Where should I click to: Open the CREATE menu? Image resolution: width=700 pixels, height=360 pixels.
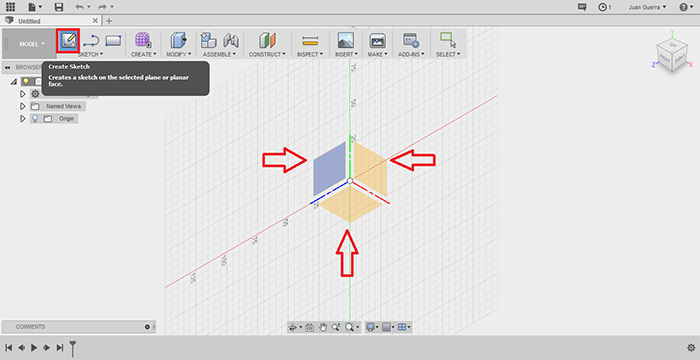coord(143,54)
